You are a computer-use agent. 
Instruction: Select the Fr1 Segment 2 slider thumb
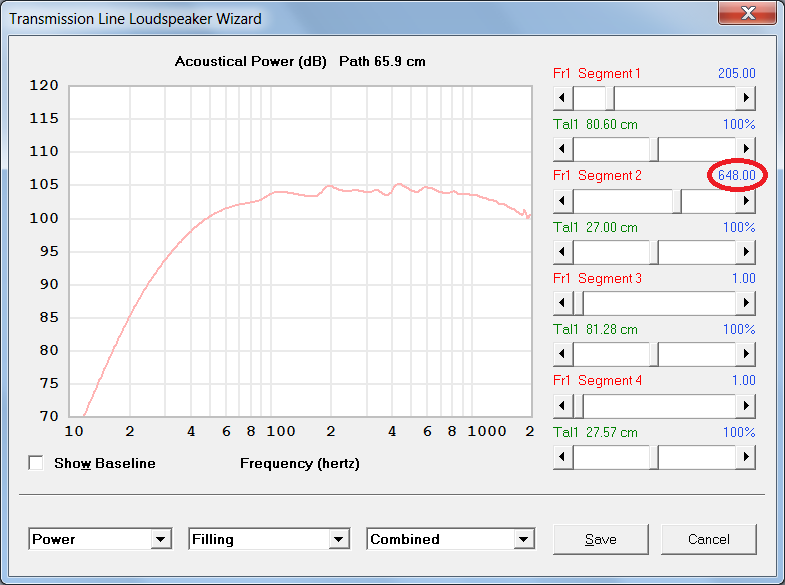[677, 201]
